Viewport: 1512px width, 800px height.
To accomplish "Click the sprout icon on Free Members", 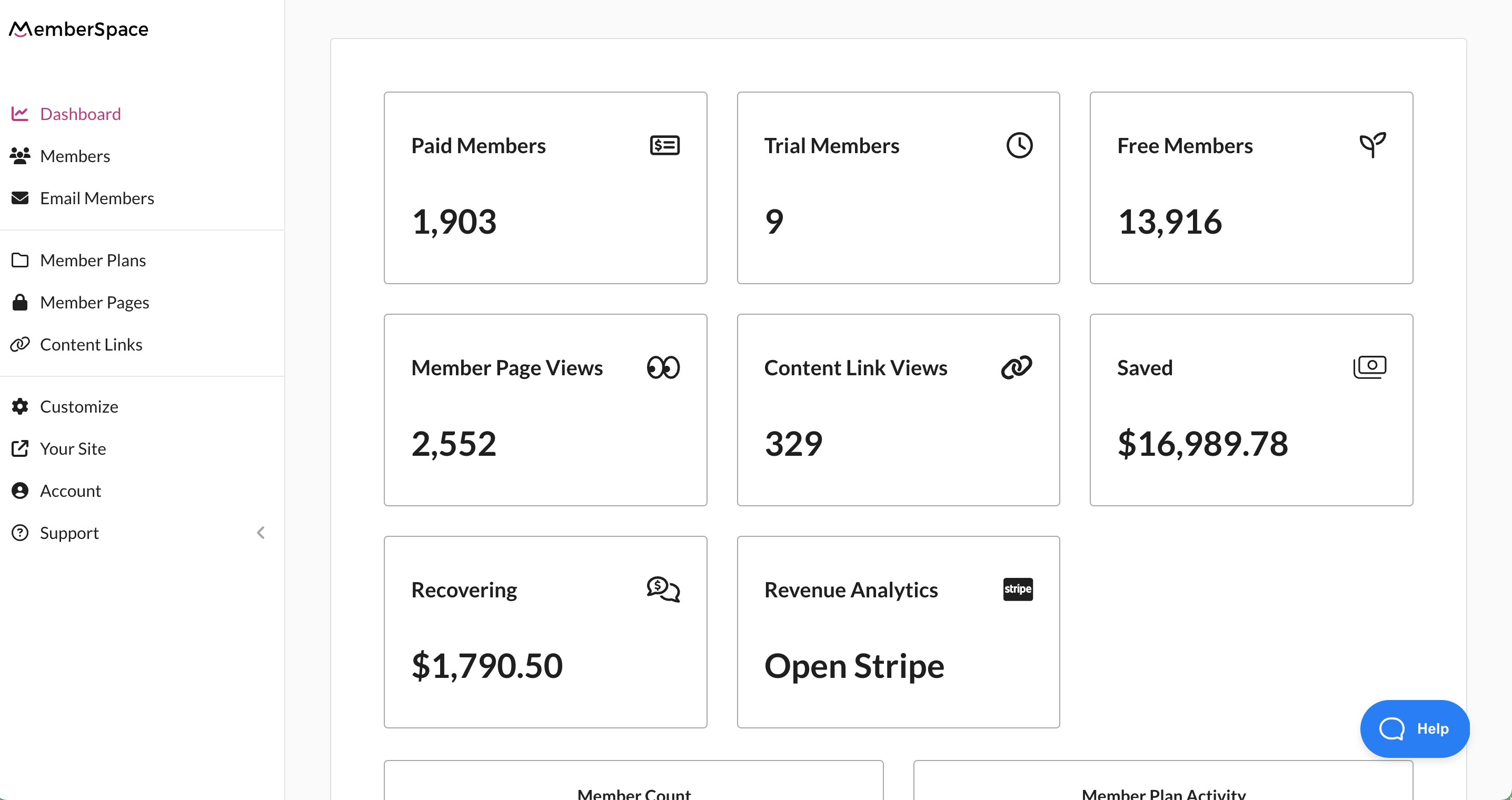I will click(x=1372, y=145).
